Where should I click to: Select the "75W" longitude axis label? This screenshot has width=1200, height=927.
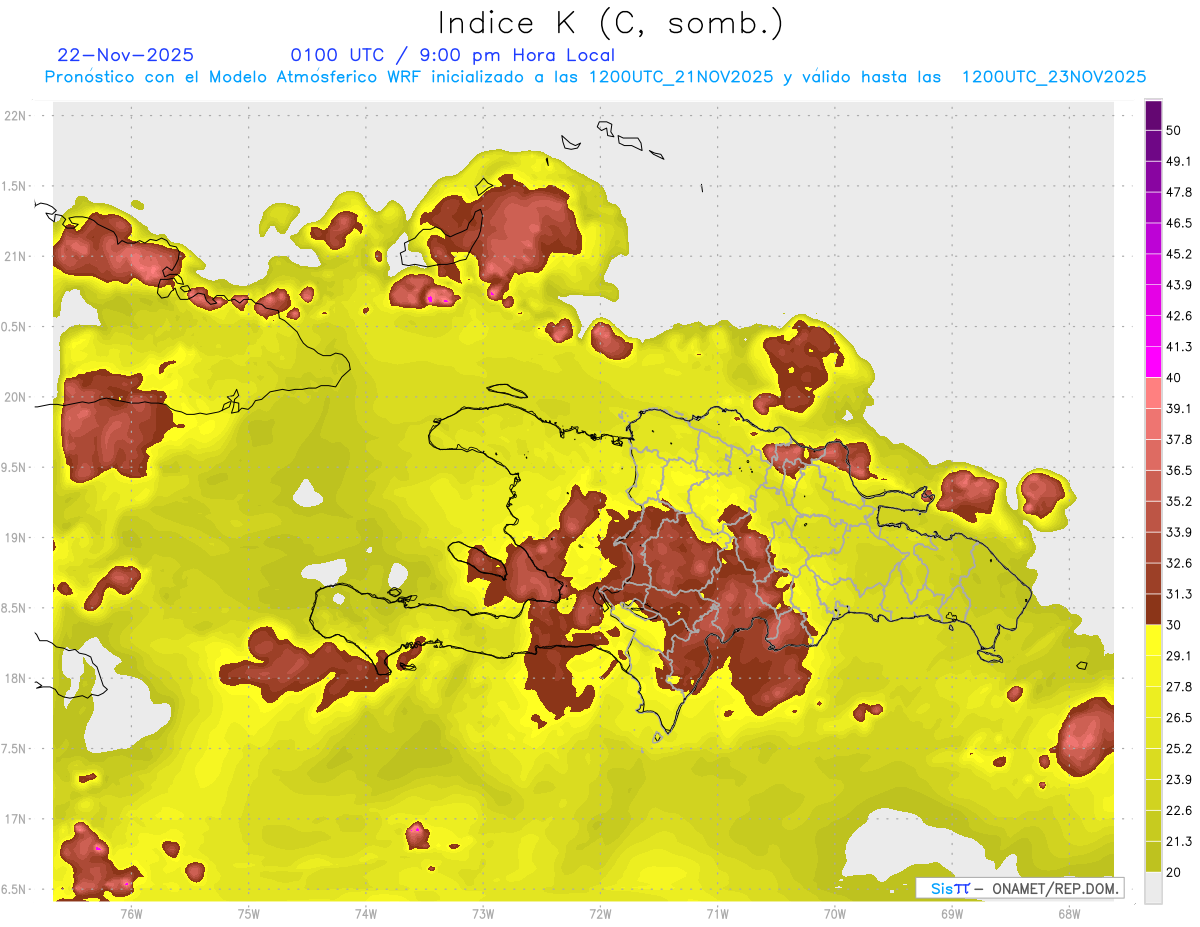click(248, 913)
